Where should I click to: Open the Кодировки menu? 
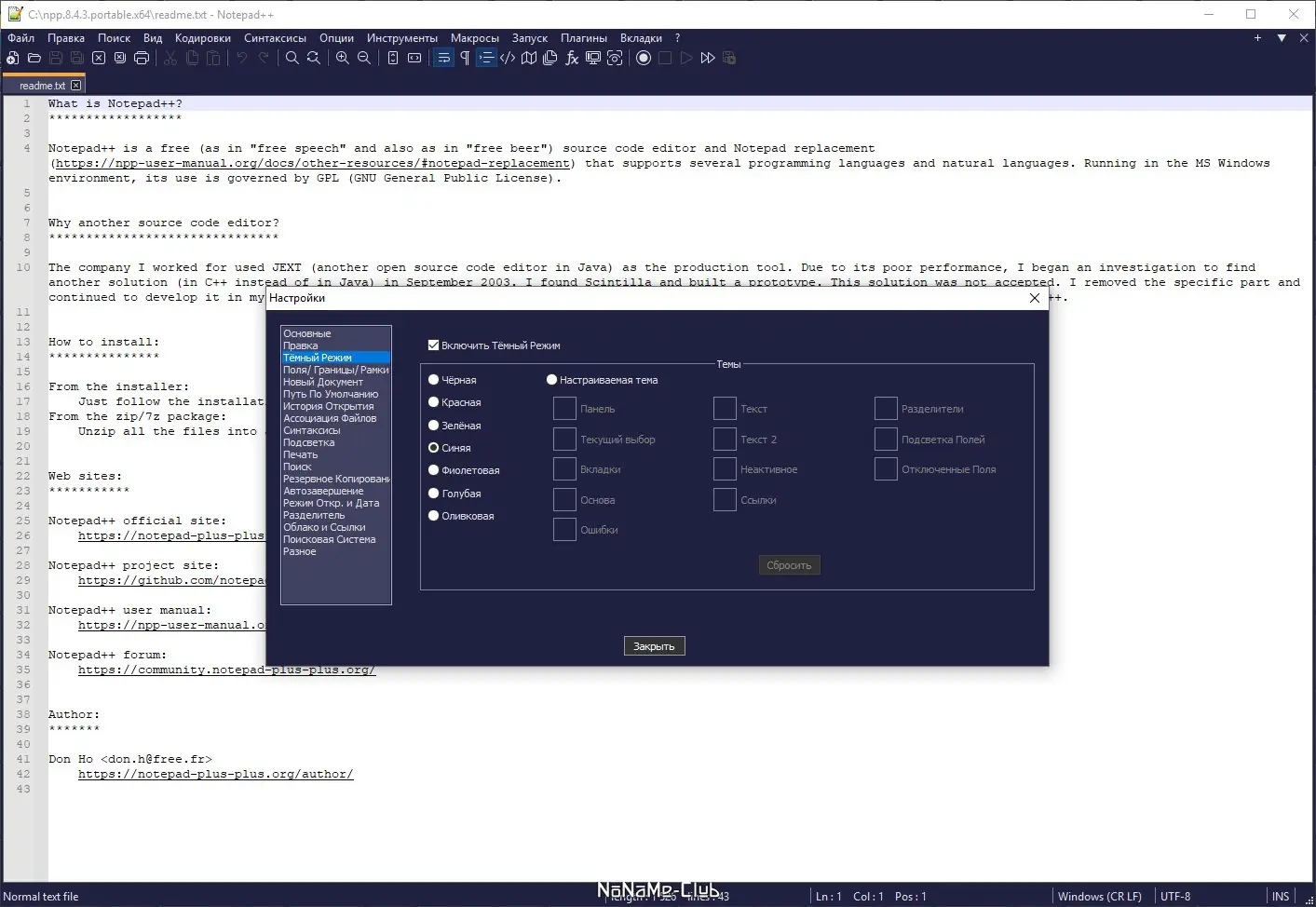(203, 38)
